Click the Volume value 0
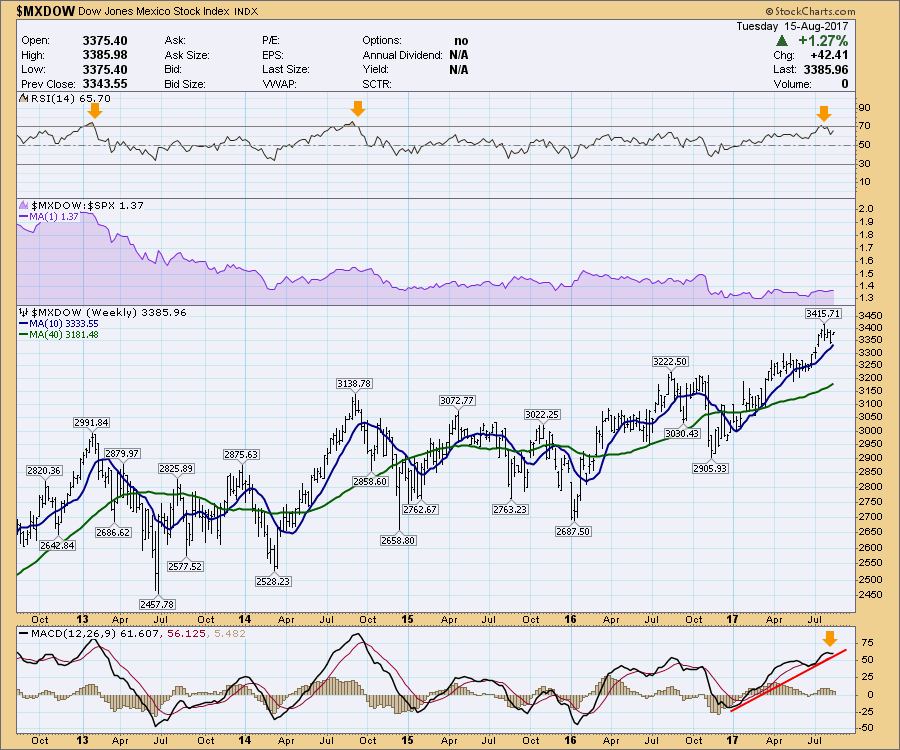The image size is (900, 750). [x=844, y=84]
